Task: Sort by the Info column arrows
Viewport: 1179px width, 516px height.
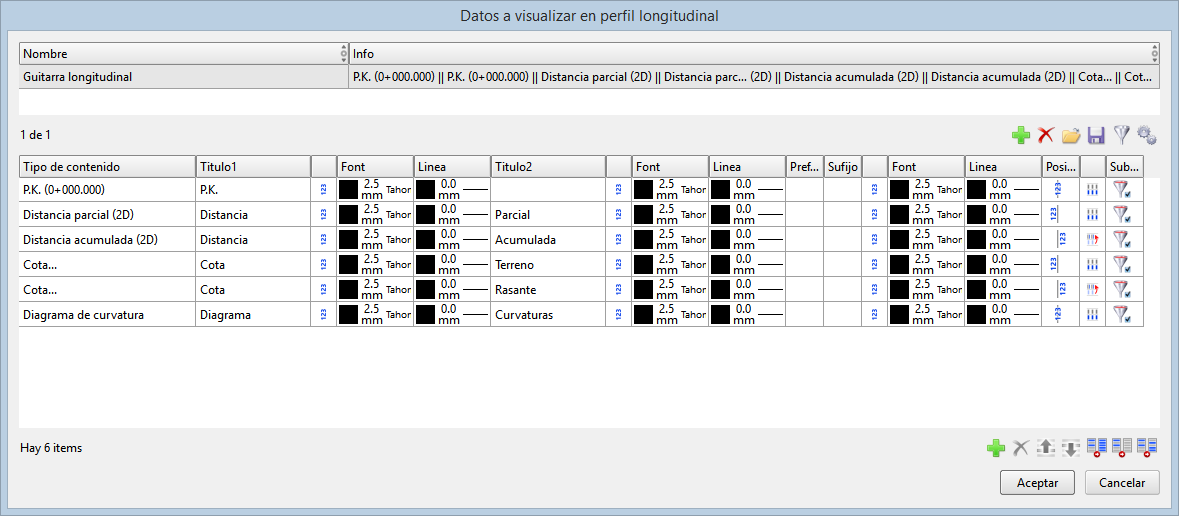Action: coord(1154,53)
